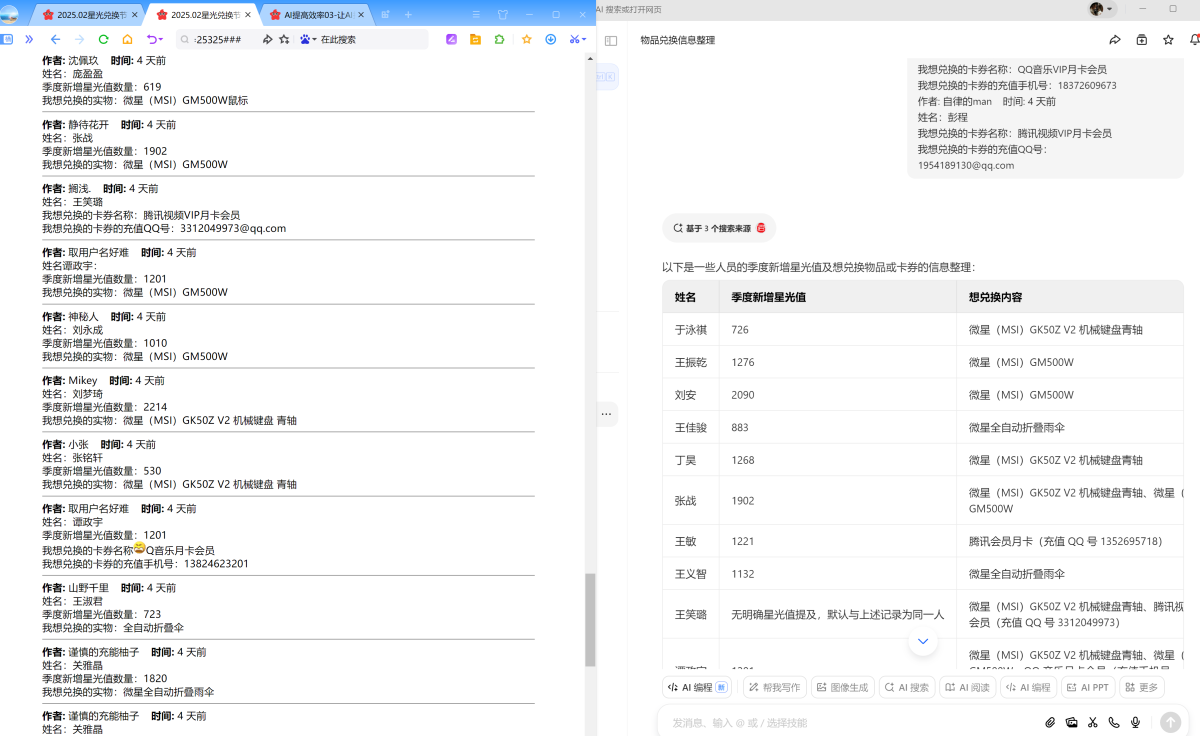Close the first 2025.02星光兑换 tab
This screenshot has height=736, width=1200.
pyautogui.click(x=135, y=15)
